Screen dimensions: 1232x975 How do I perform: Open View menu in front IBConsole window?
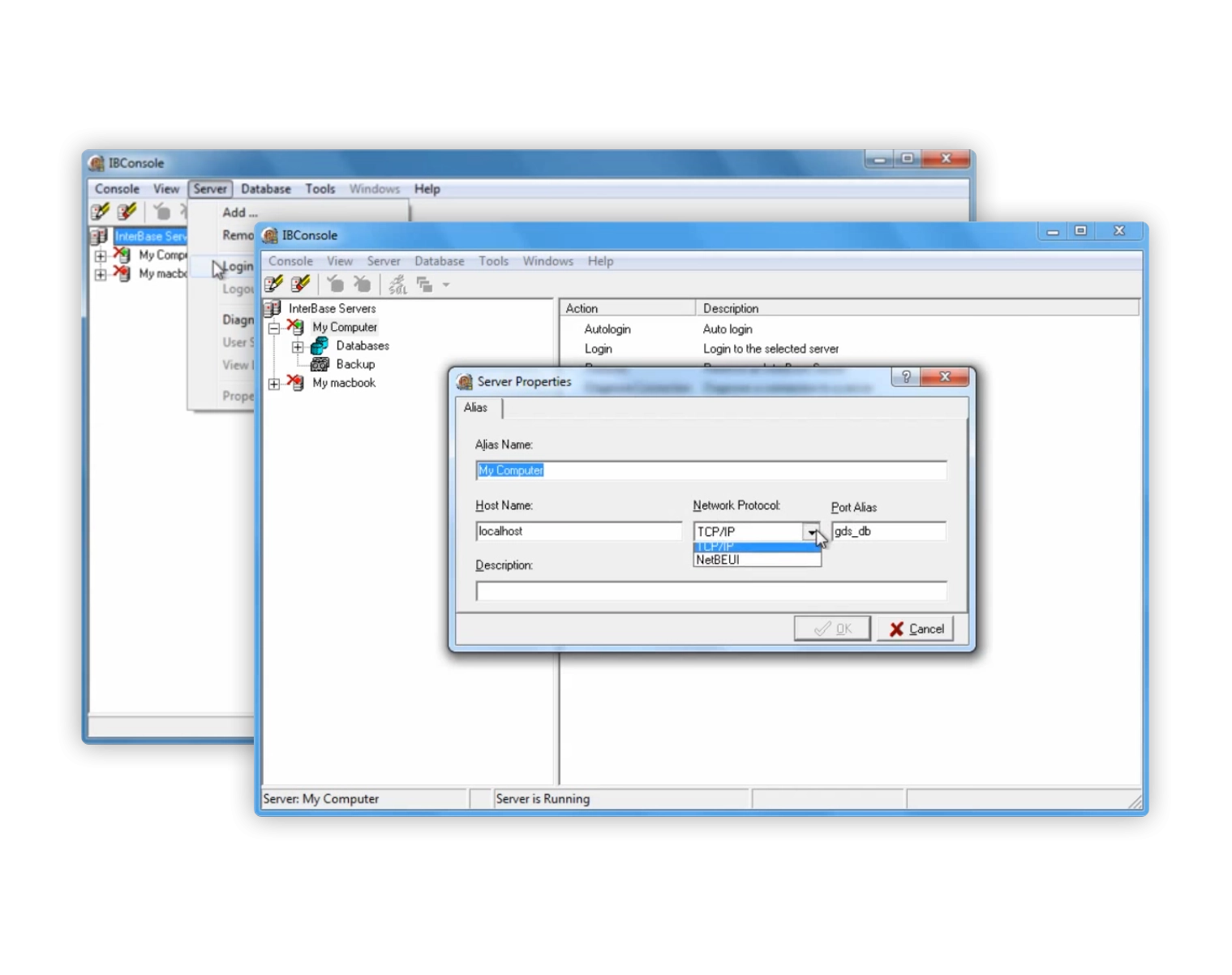[x=340, y=261]
